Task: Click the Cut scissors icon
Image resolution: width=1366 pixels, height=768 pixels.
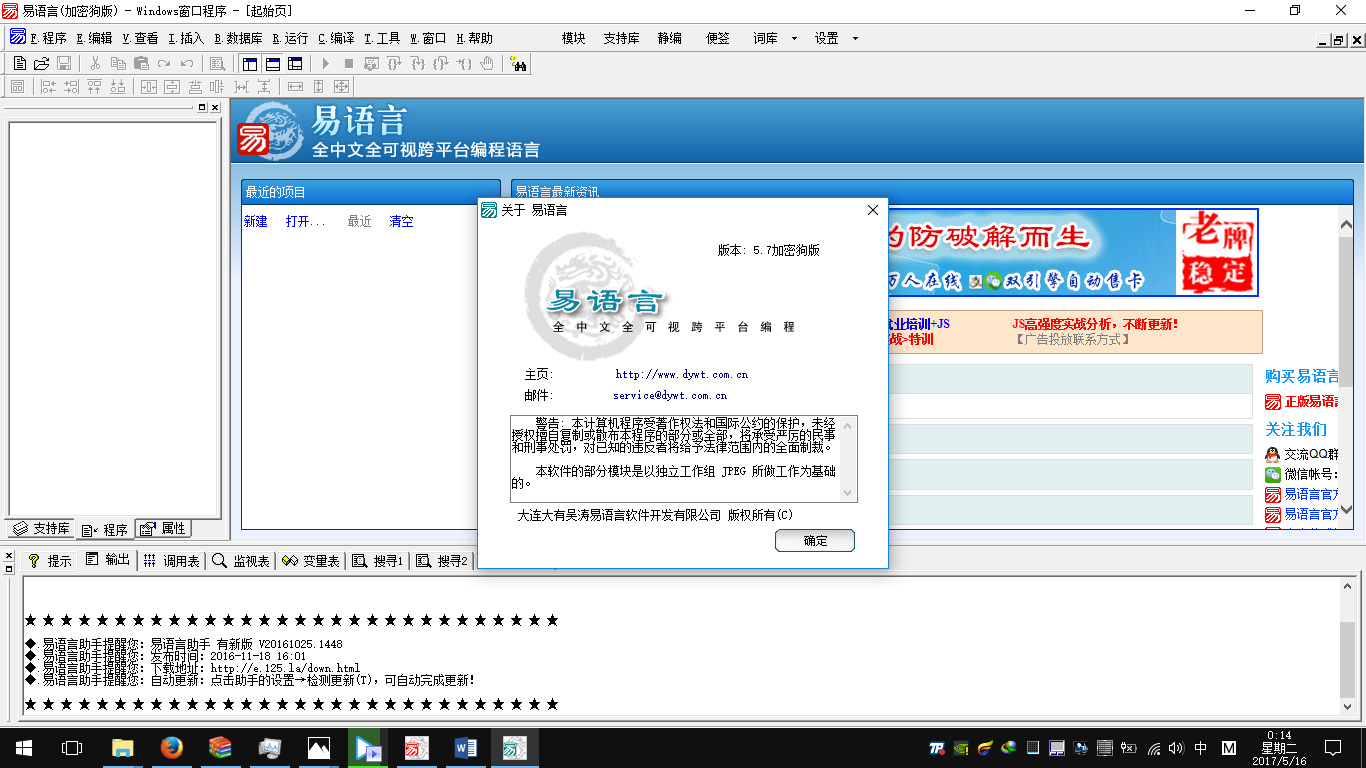Action: click(x=94, y=63)
